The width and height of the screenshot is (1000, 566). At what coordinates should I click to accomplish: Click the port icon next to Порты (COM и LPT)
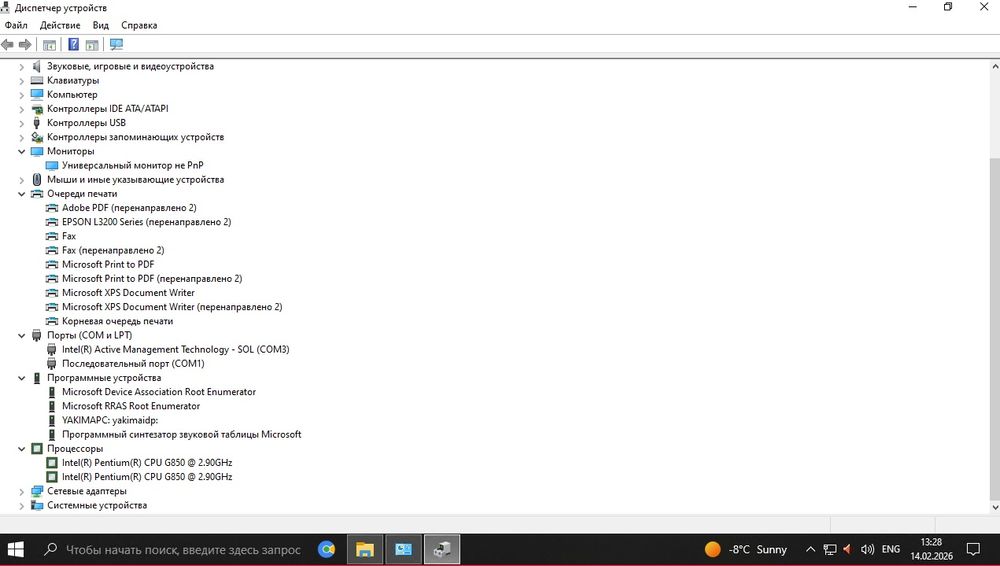37,336
